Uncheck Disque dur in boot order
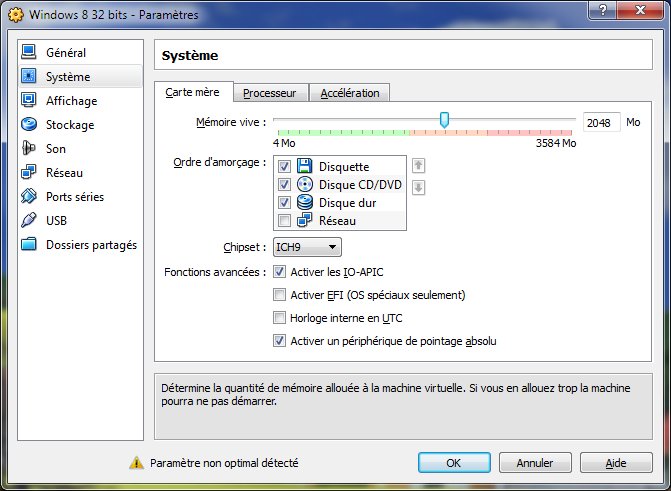 (x=284, y=202)
